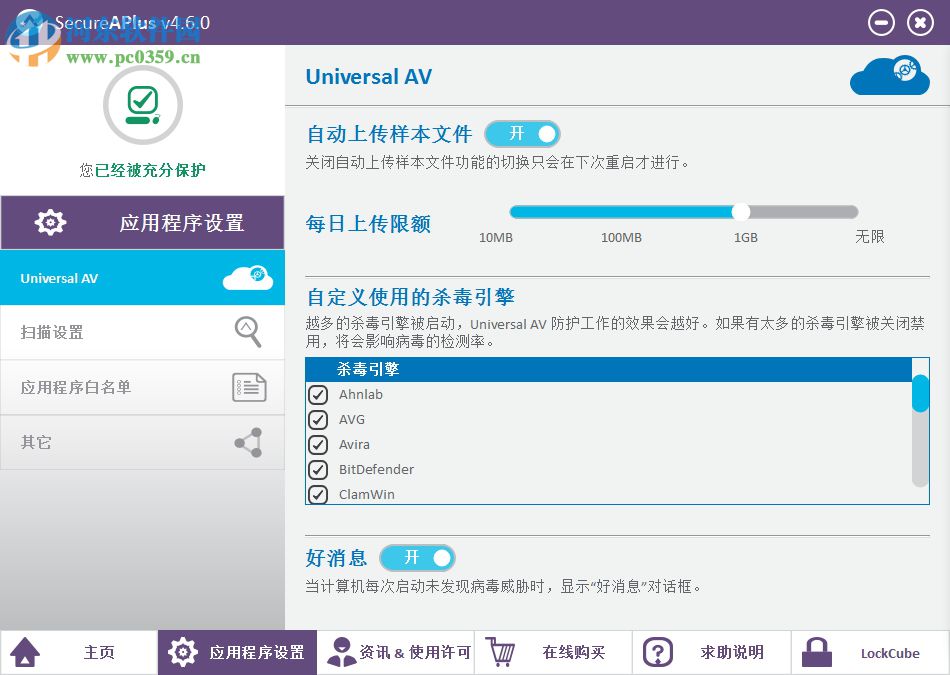The image size is (950, 675).
Task: Click the cloud sync icon beside Universal AV heading
Action: pos(889,75)
